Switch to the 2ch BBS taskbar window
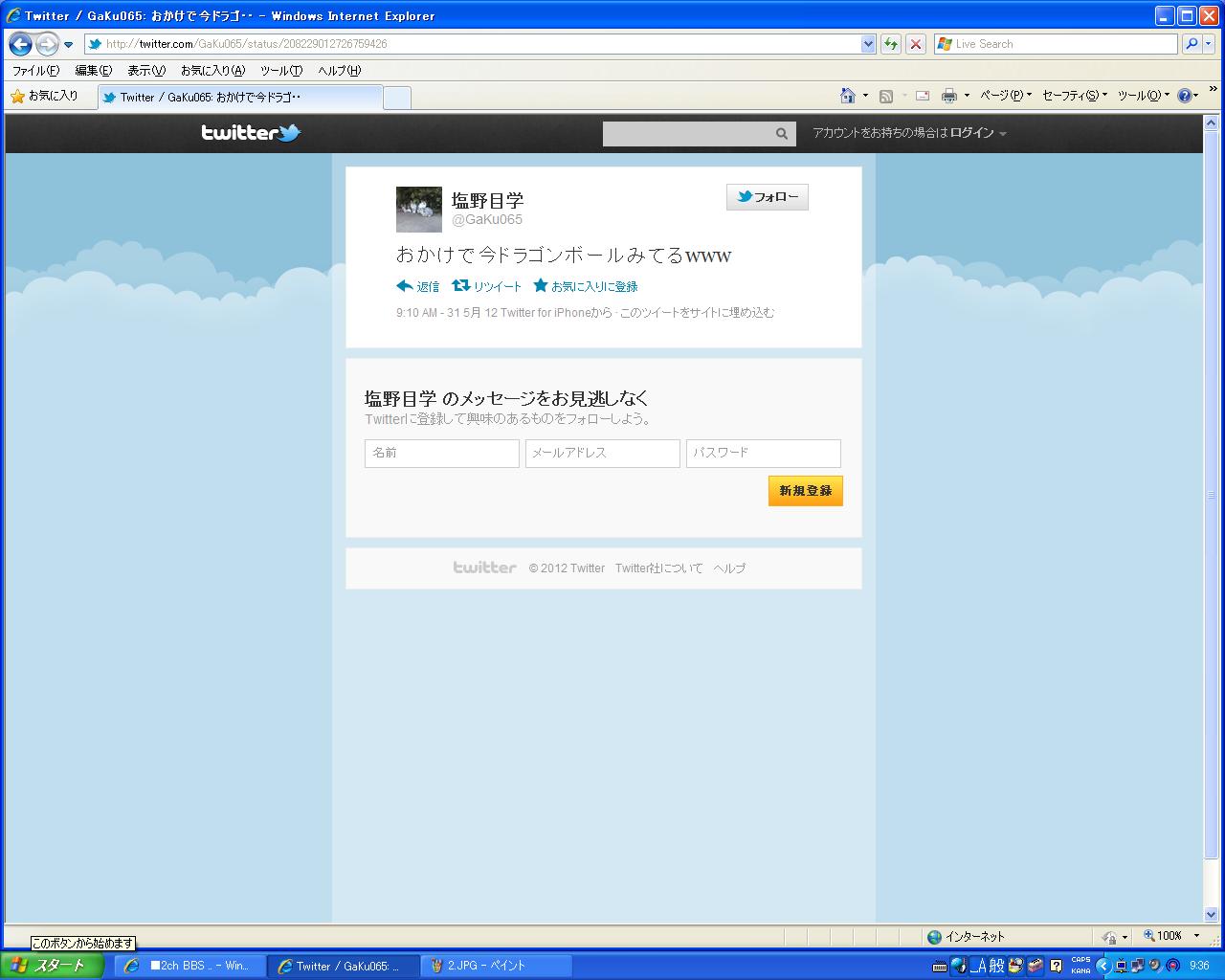The width and height of the screenshot is (1225, 980). coord(190,967)
